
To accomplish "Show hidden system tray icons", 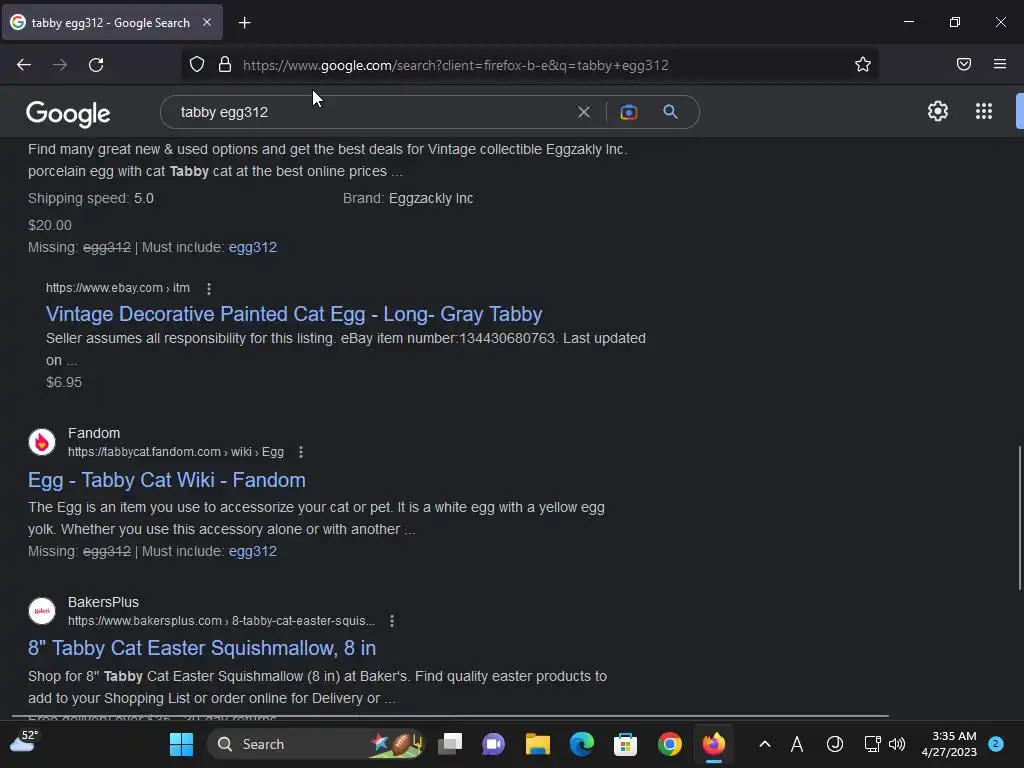I will tap(765, 744).
